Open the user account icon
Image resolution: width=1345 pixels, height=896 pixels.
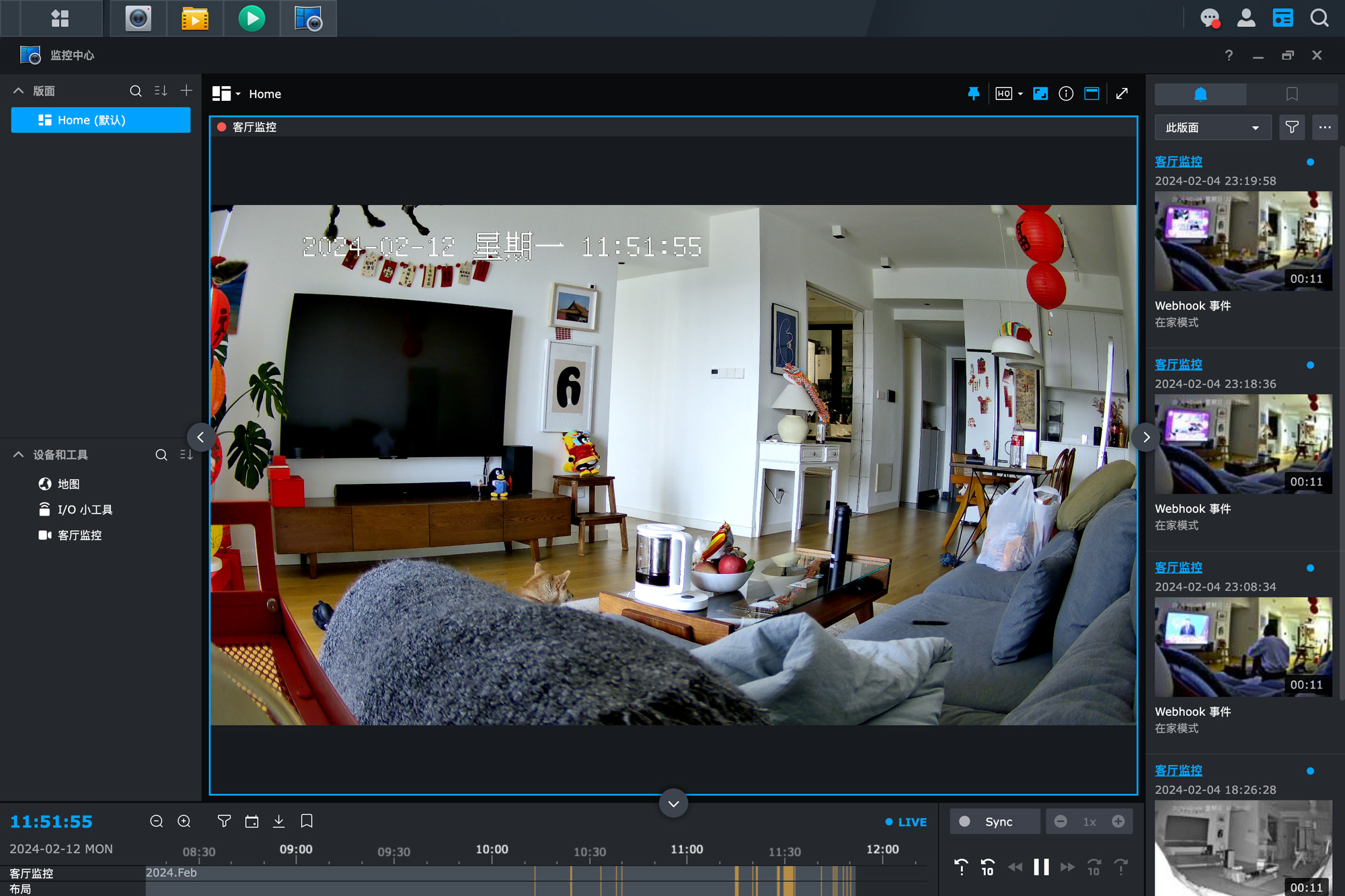1246,18
